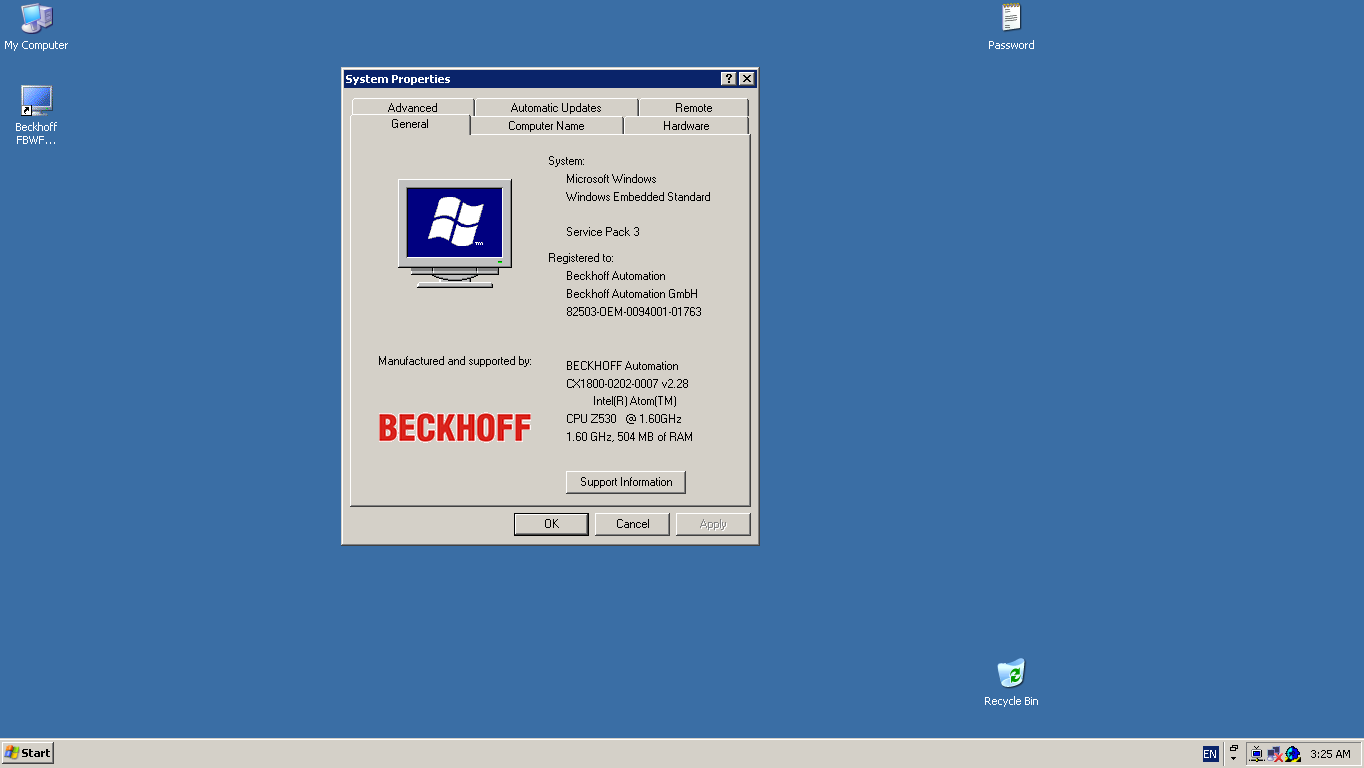Click the 'Registered to:' label
1364x768 pixels.
pos(581,258)
